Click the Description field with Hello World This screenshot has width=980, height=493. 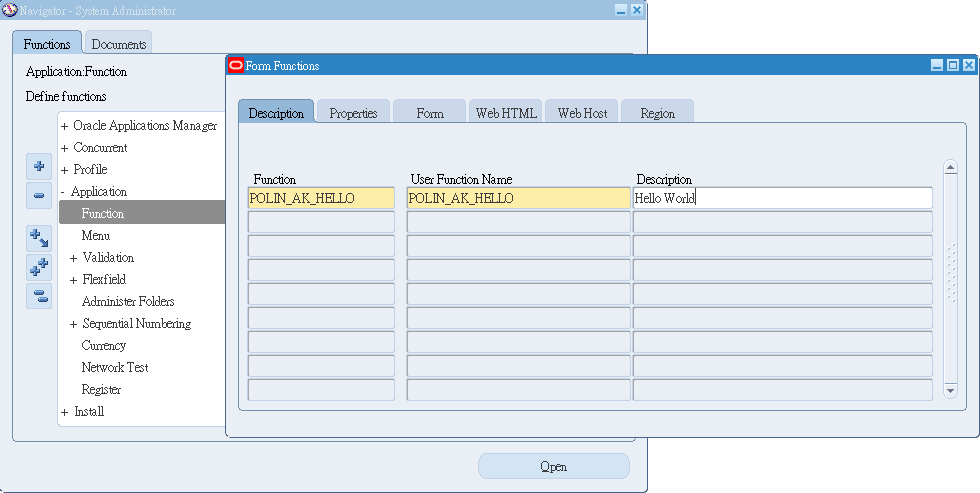(x=782, y=198)
